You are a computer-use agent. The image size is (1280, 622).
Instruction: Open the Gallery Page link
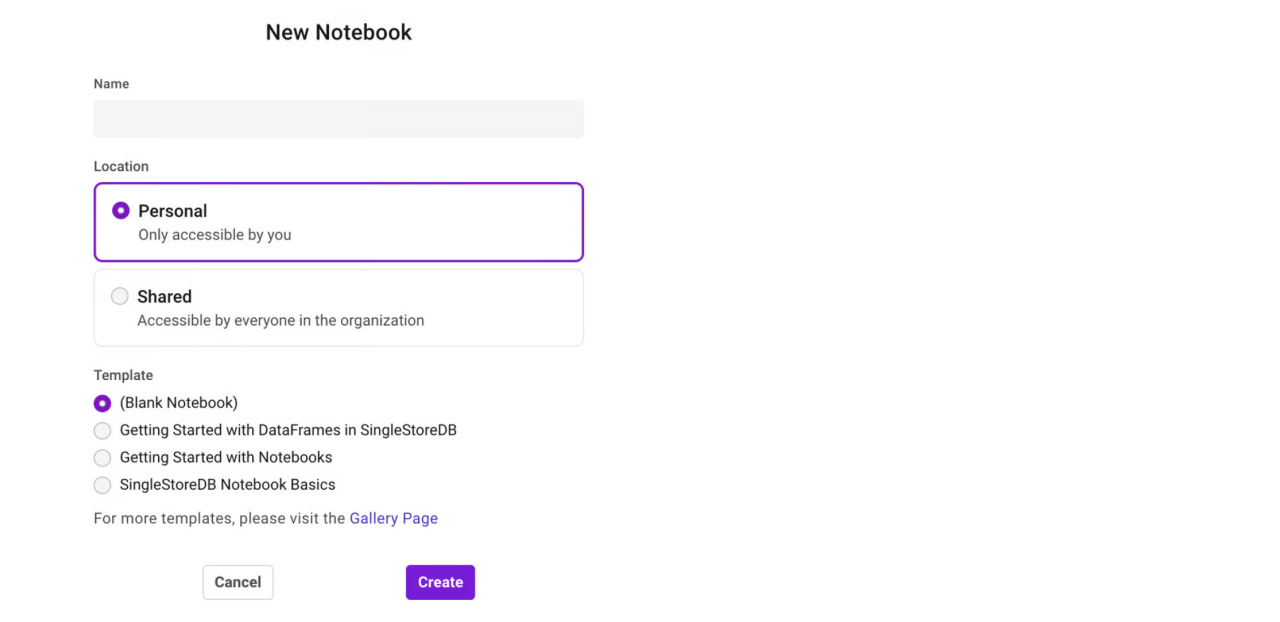(393, 518)
